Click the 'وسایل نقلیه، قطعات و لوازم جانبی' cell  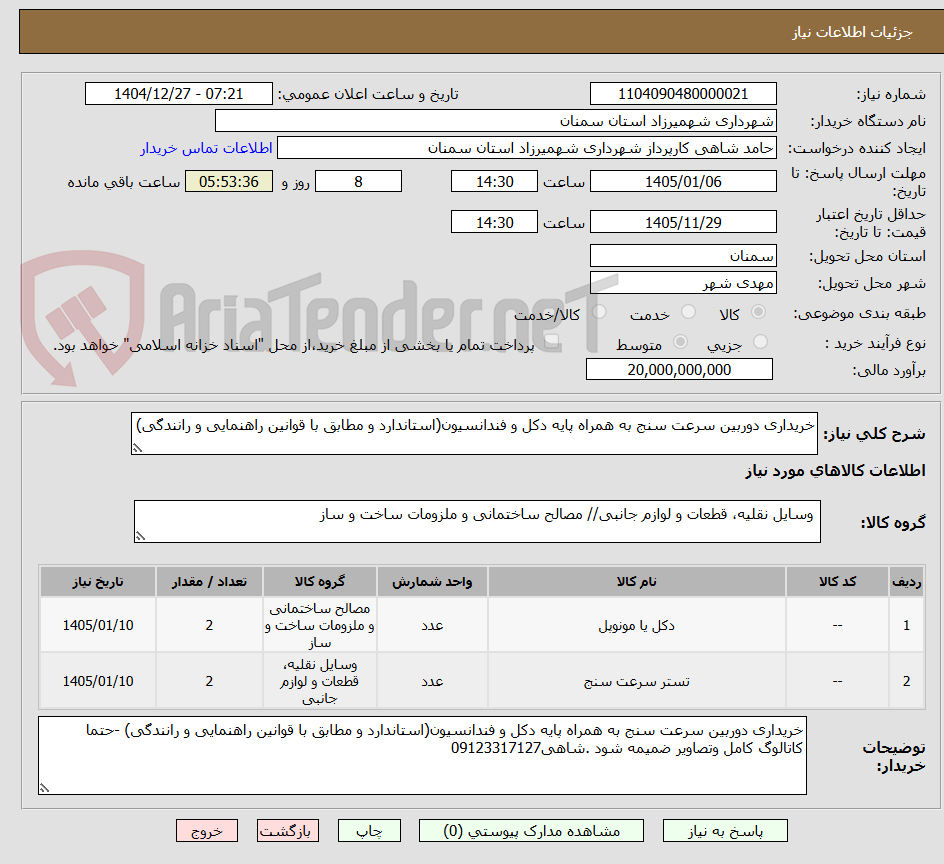click(320, 681)
